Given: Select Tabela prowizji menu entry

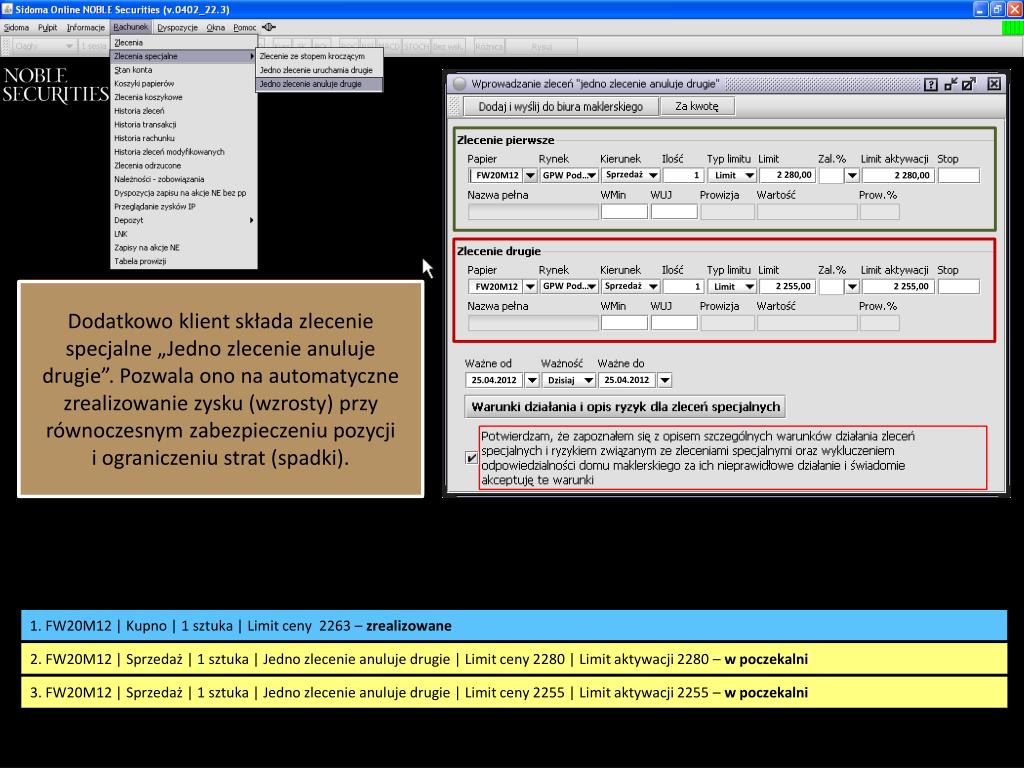Looking at the screenshot, I should pos(184,261).
